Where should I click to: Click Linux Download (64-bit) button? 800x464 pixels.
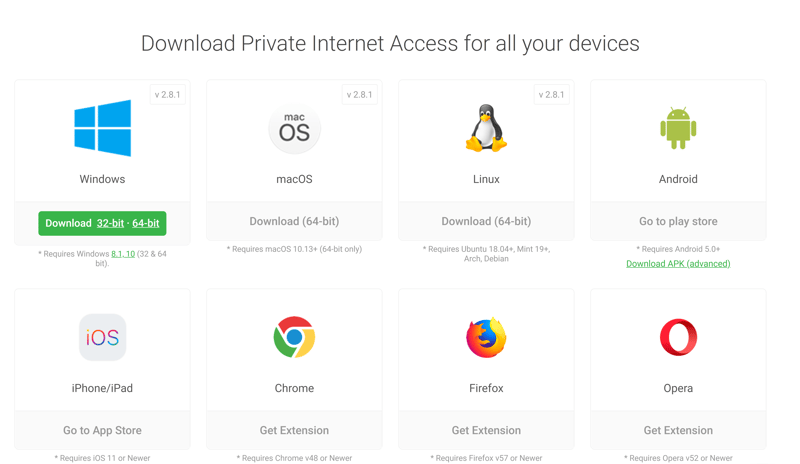tap(486, 221)
